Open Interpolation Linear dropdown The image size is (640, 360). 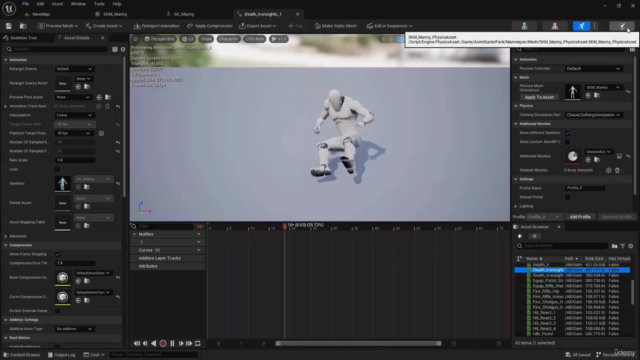74,115
